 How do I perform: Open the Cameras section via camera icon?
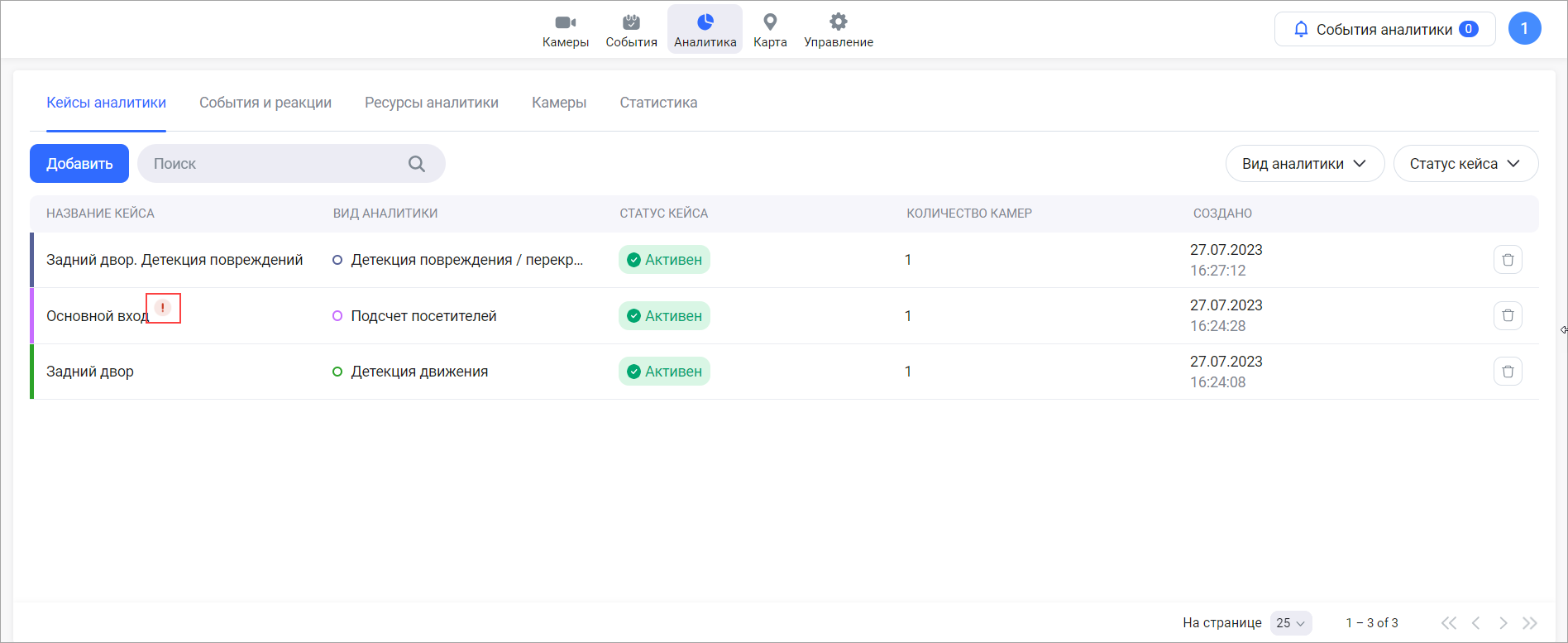(x=566, y=22)
